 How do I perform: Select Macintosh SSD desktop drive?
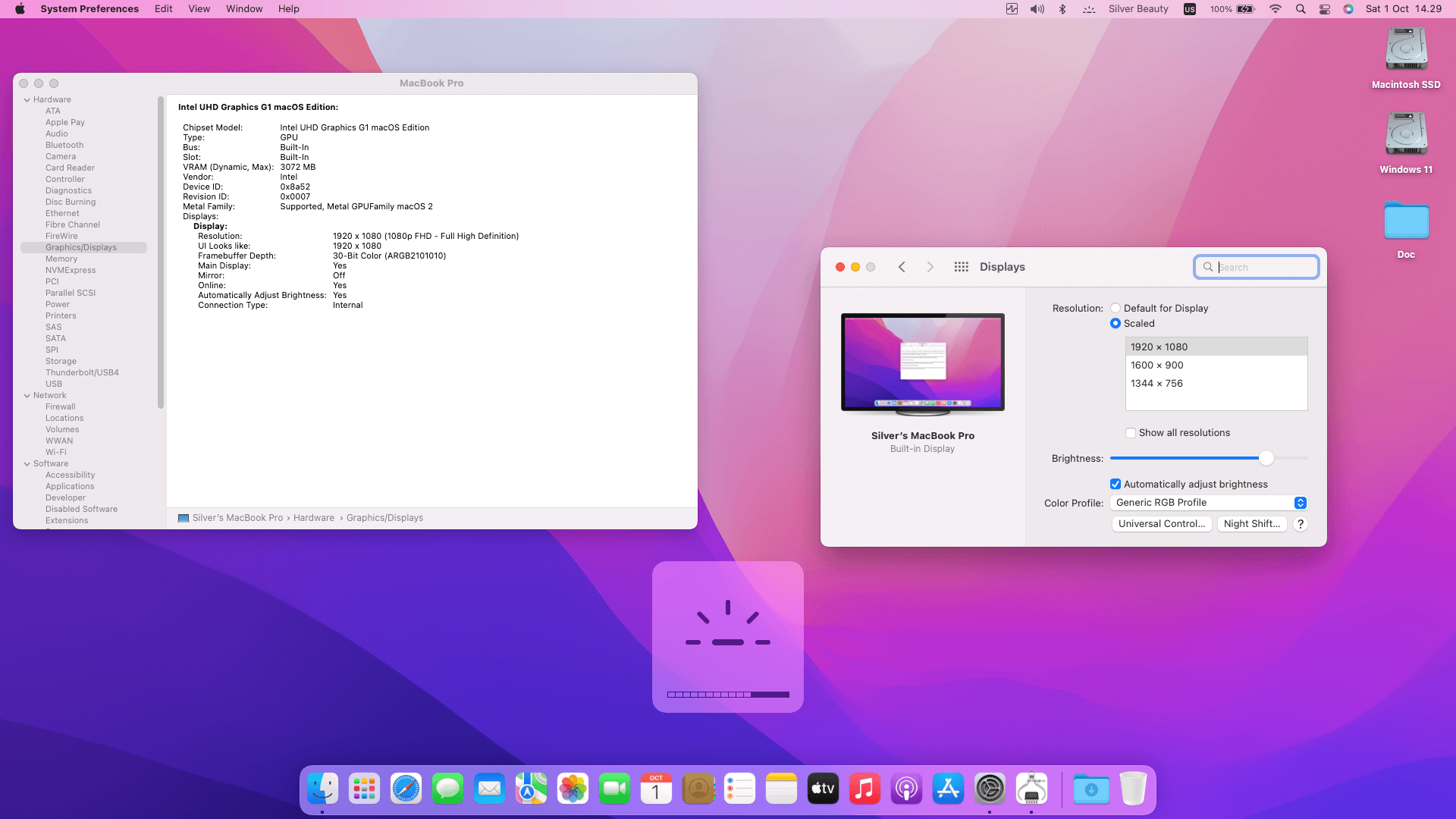coord(1406,58)
